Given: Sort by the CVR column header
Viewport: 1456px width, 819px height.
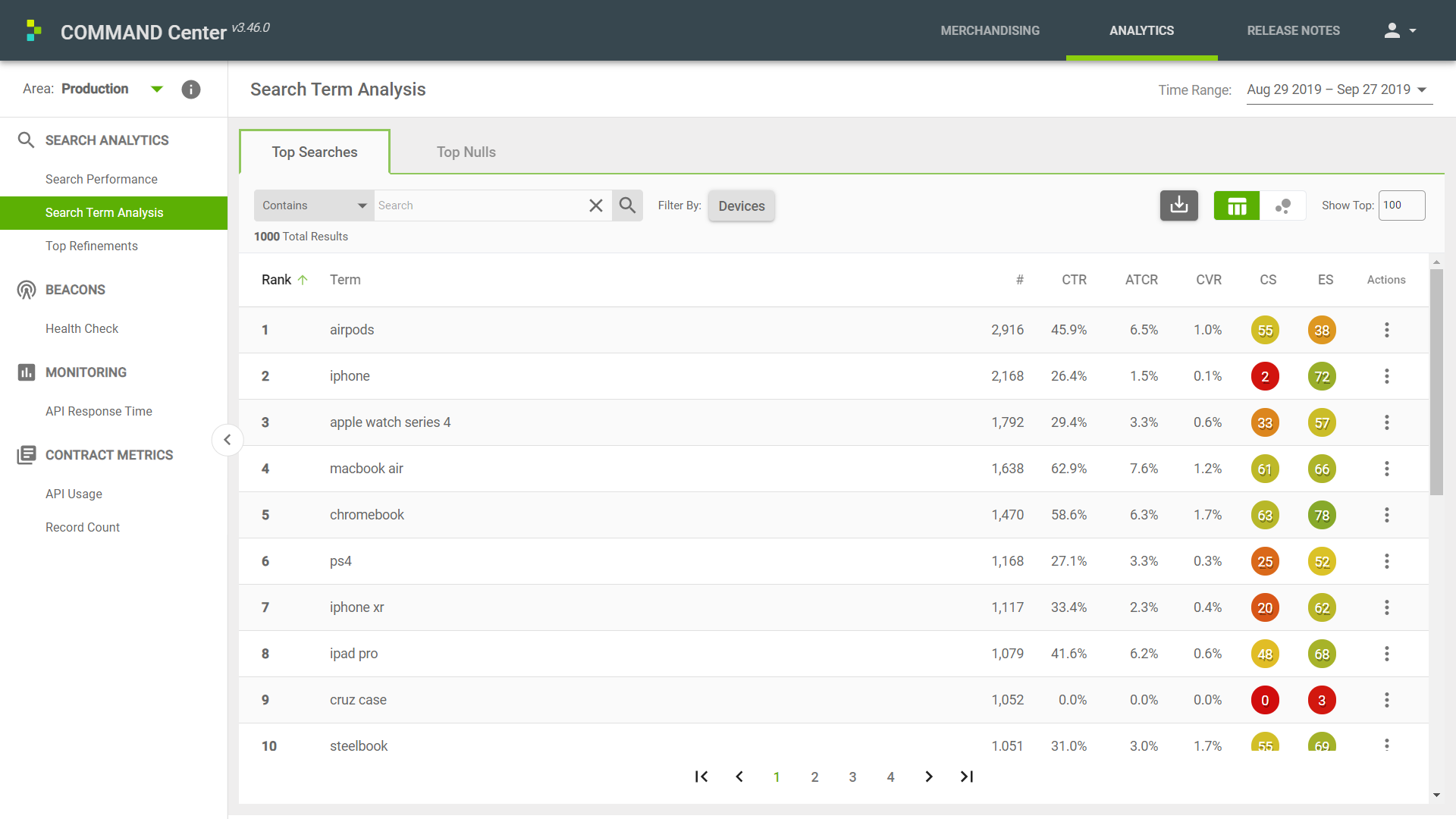Looking at the screenshot, I should coord(1209,280).
